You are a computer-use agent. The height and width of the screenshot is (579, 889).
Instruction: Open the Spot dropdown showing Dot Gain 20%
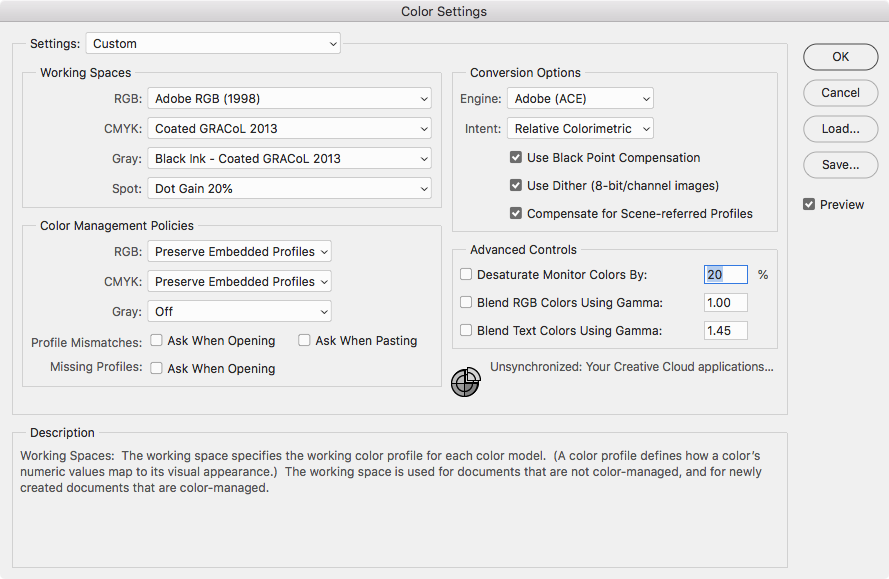point(289,188)
